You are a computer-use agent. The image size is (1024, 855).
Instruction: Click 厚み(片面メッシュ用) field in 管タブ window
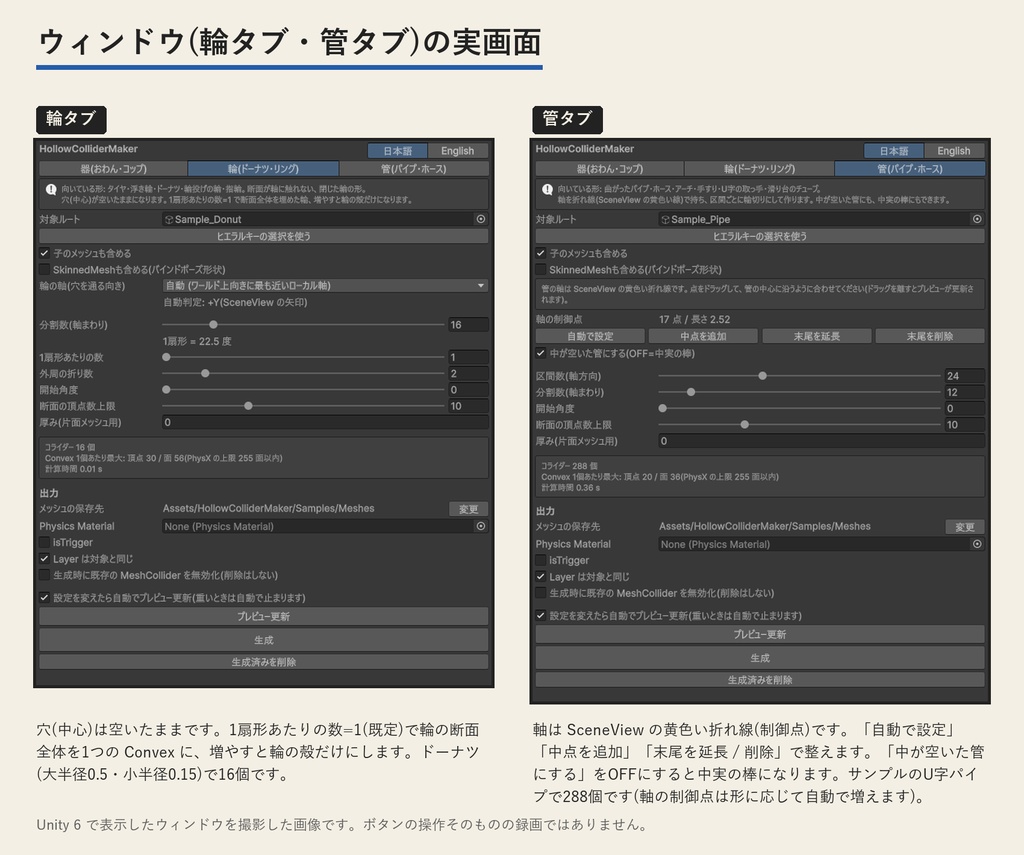pyautogui.click(x=822, y=441)
